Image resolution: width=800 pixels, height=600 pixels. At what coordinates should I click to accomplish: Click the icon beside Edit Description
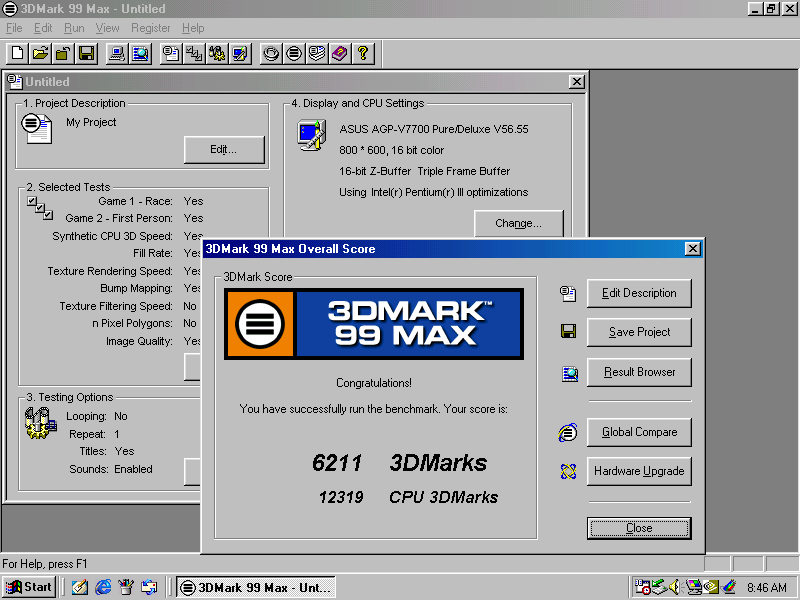pyautogui.click(x=568, y=293)
